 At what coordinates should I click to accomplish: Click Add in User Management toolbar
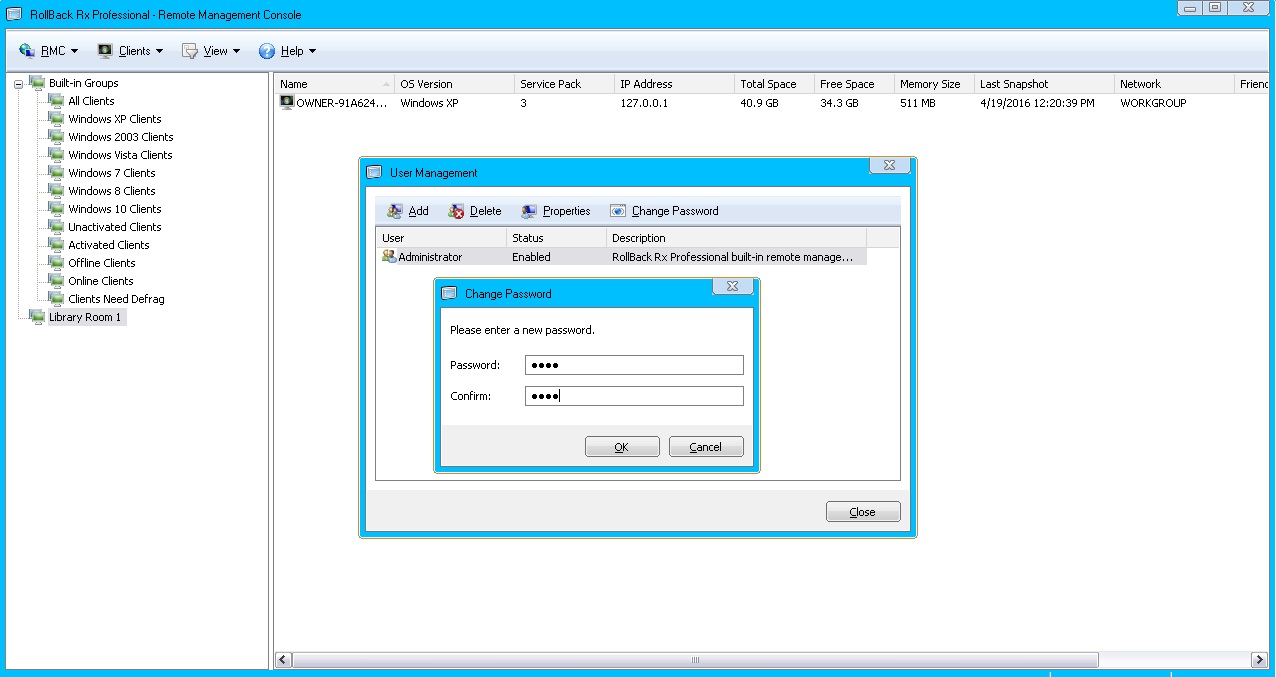click(x=408, y=211)
